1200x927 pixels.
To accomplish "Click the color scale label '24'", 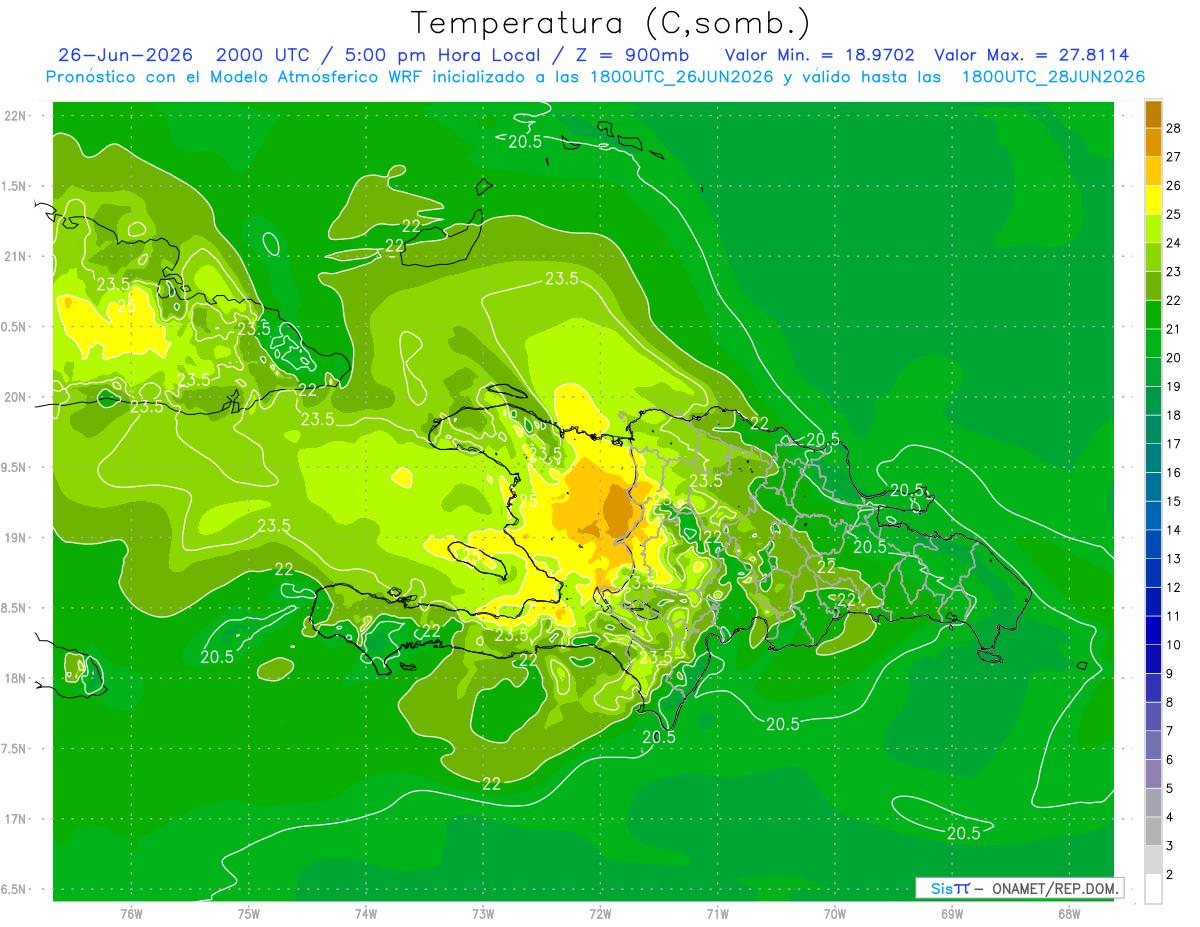I will (1174, 243).
